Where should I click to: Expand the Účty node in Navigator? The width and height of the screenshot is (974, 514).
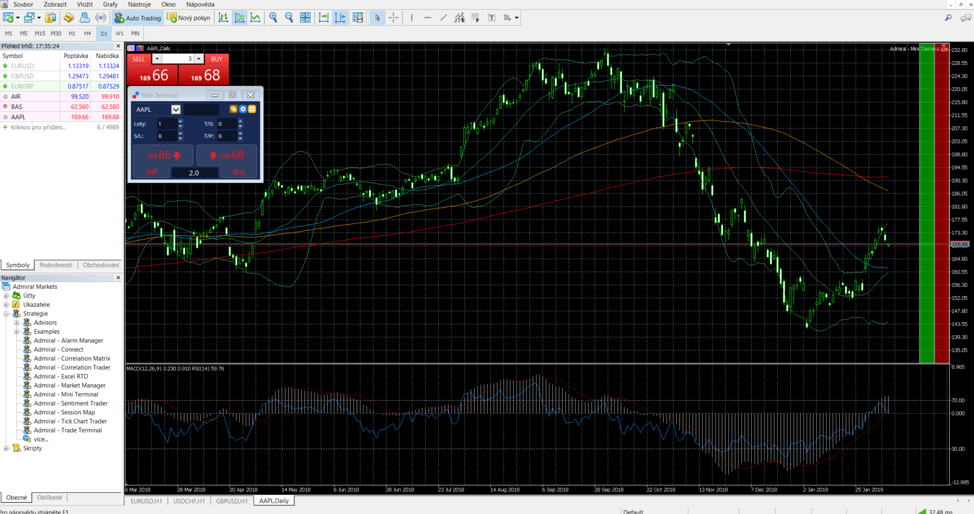pos(6,296)
